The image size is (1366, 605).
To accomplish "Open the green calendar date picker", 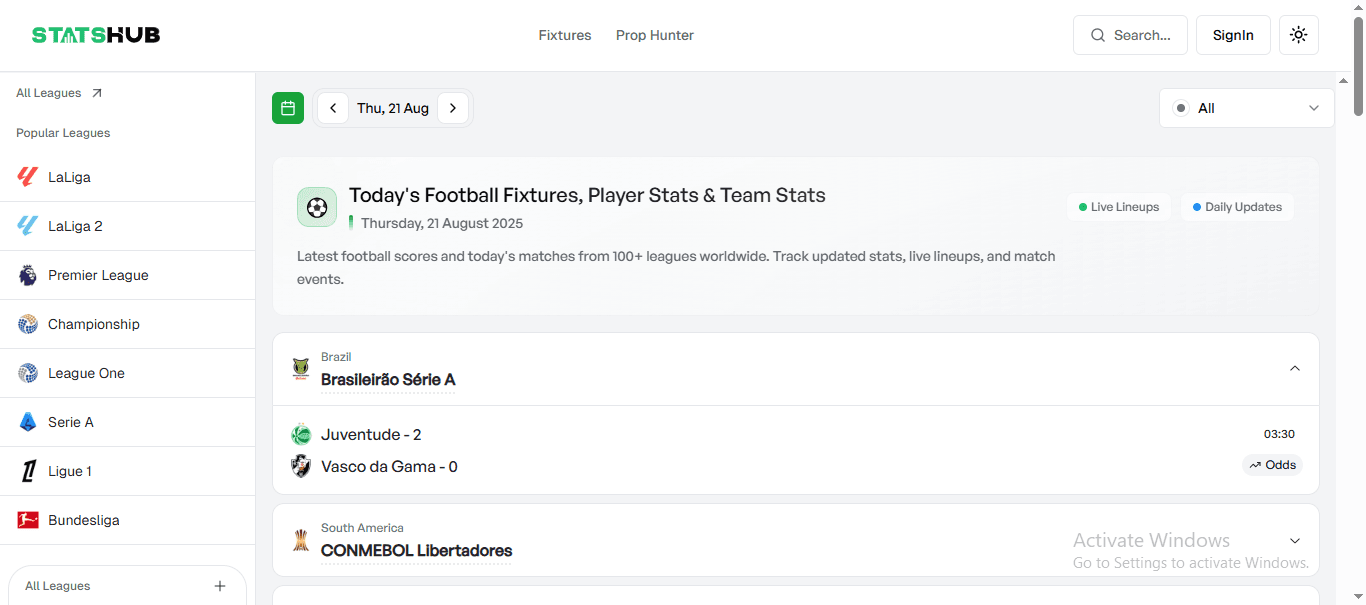I will [288, 108].
